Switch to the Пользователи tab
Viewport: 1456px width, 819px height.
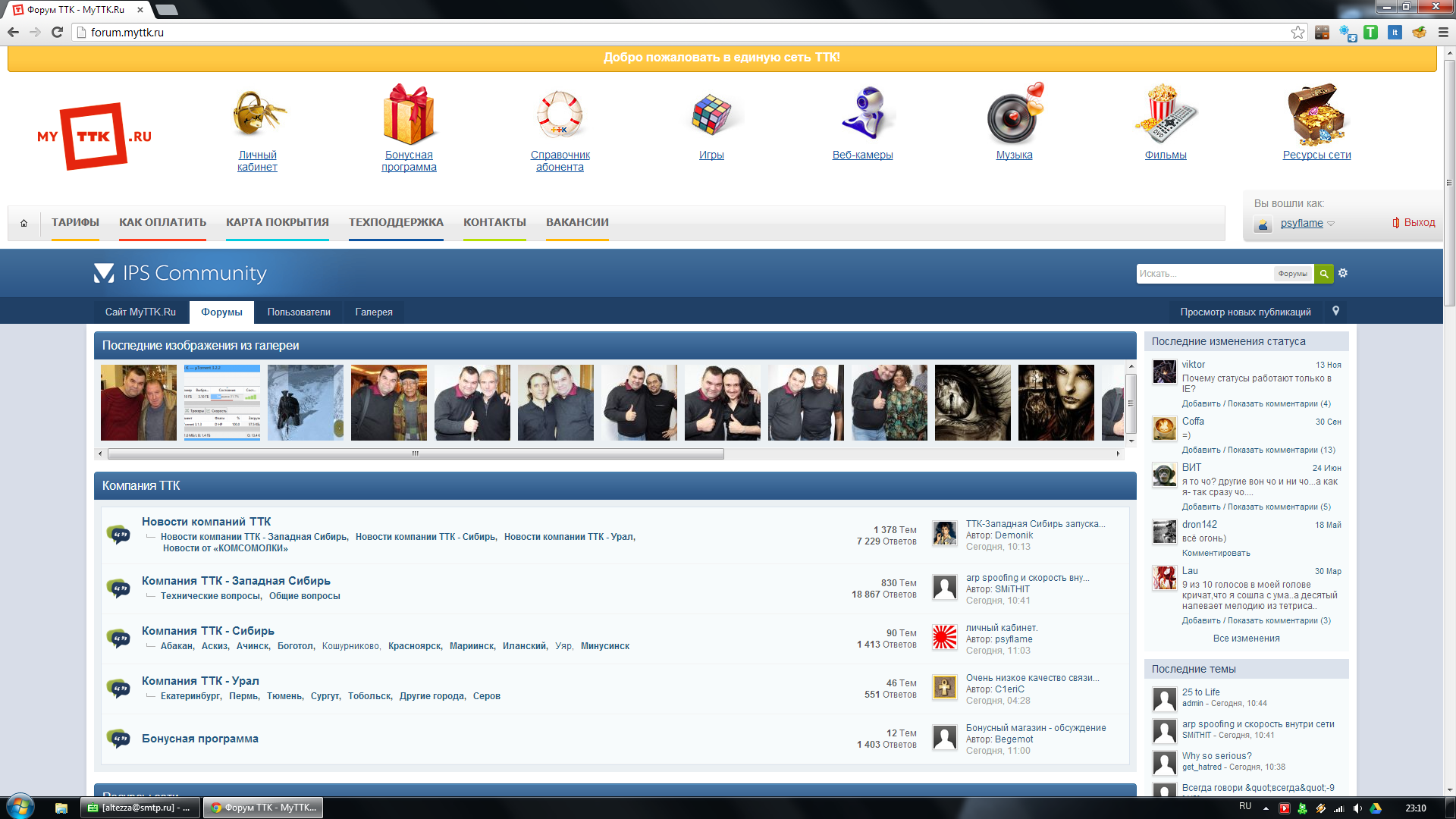click(x=299, y=312)
